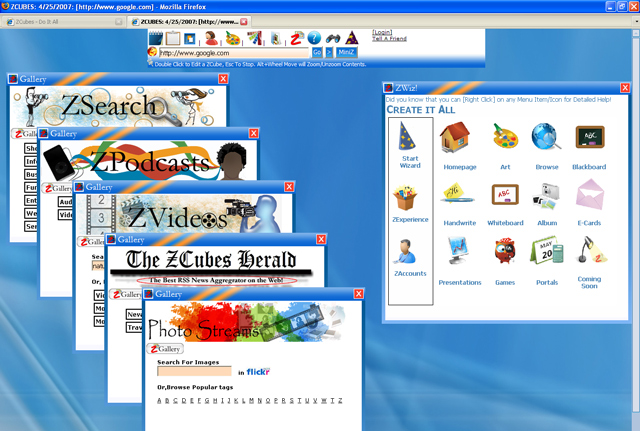Open ZExperience in the ZWiz window
The image size is (640, 431).
coord(410,204)
